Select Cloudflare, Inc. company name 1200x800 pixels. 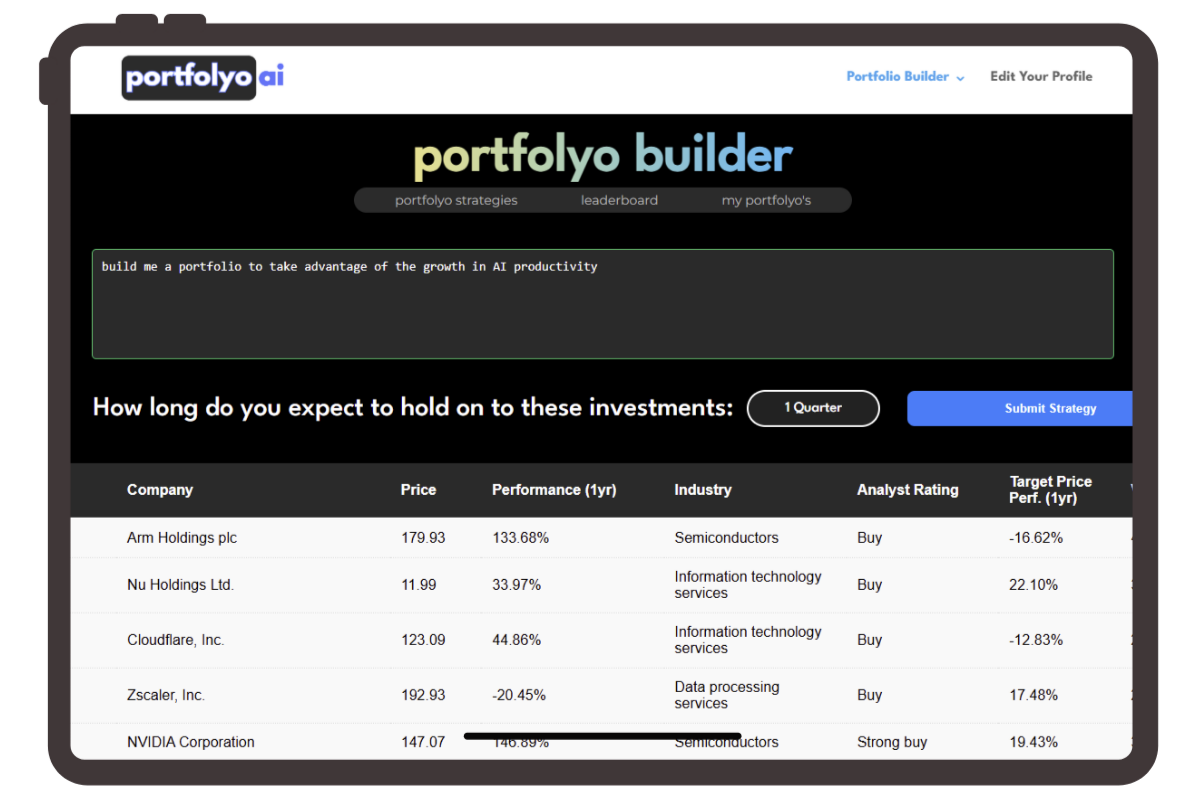(175, 640)
